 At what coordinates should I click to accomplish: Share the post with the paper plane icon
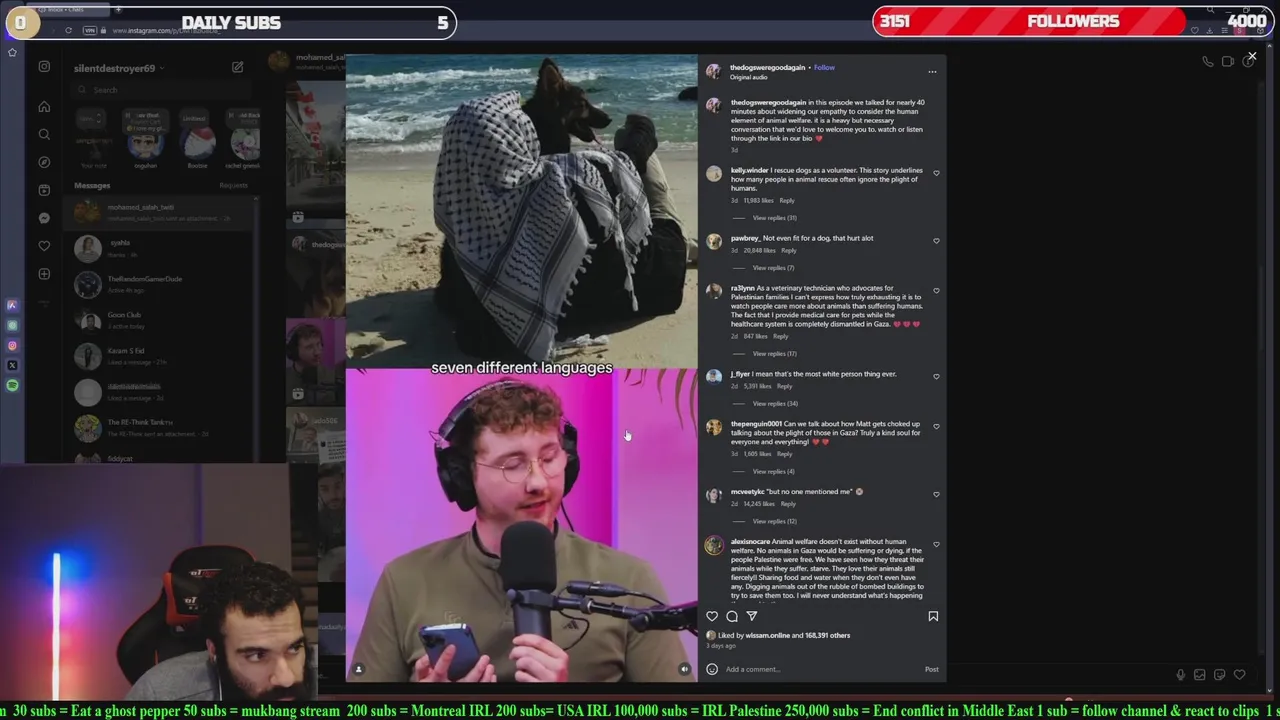(x=752, y=616)
